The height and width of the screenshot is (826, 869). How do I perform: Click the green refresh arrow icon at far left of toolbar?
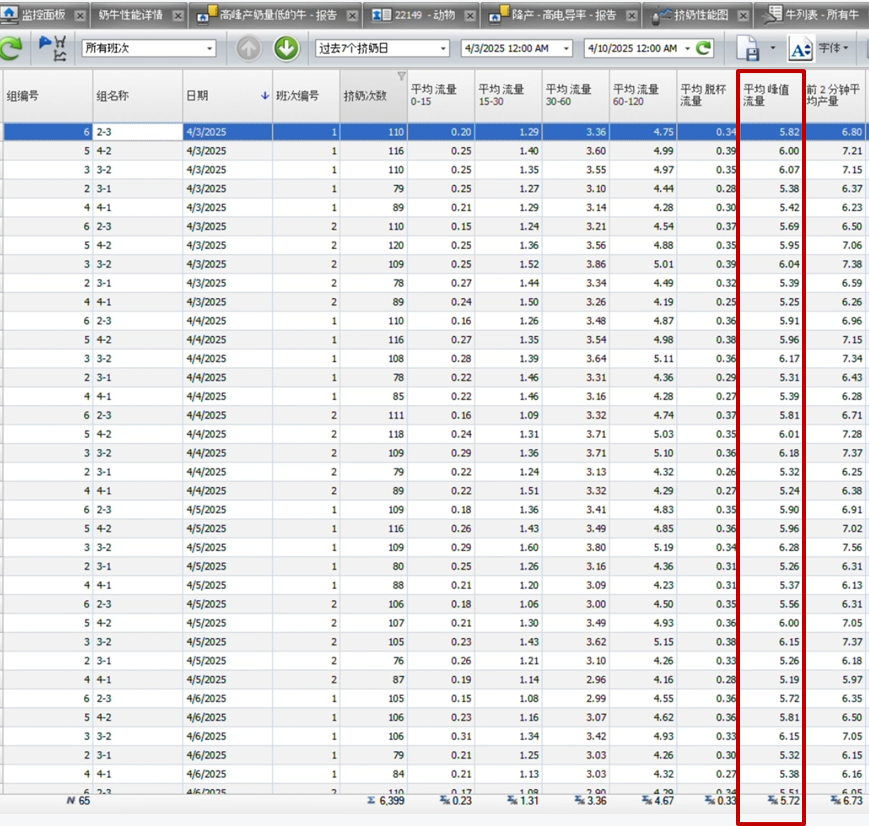click(11, 49)
